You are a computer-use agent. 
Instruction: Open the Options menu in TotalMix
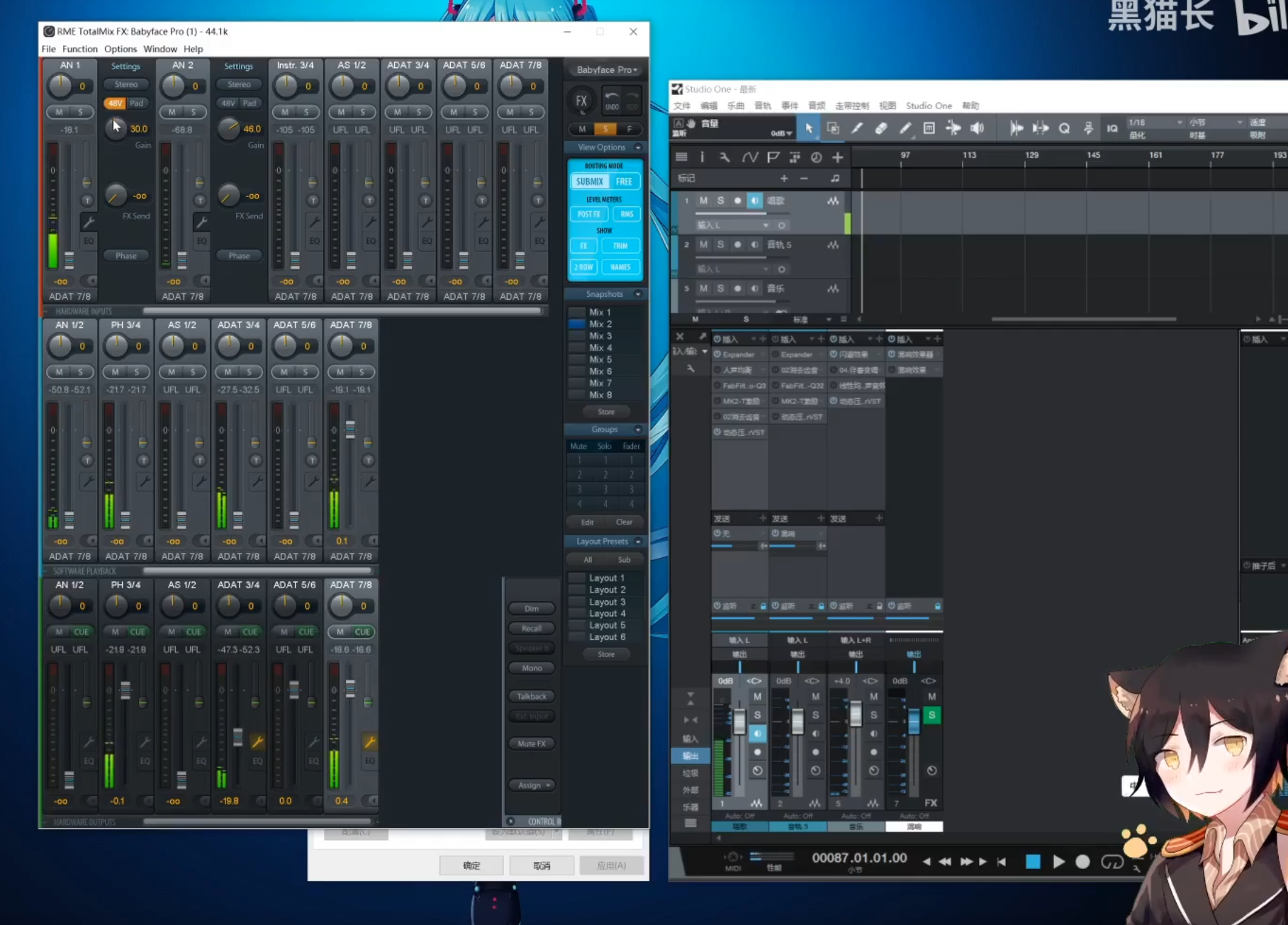click(x=121, y=49)
